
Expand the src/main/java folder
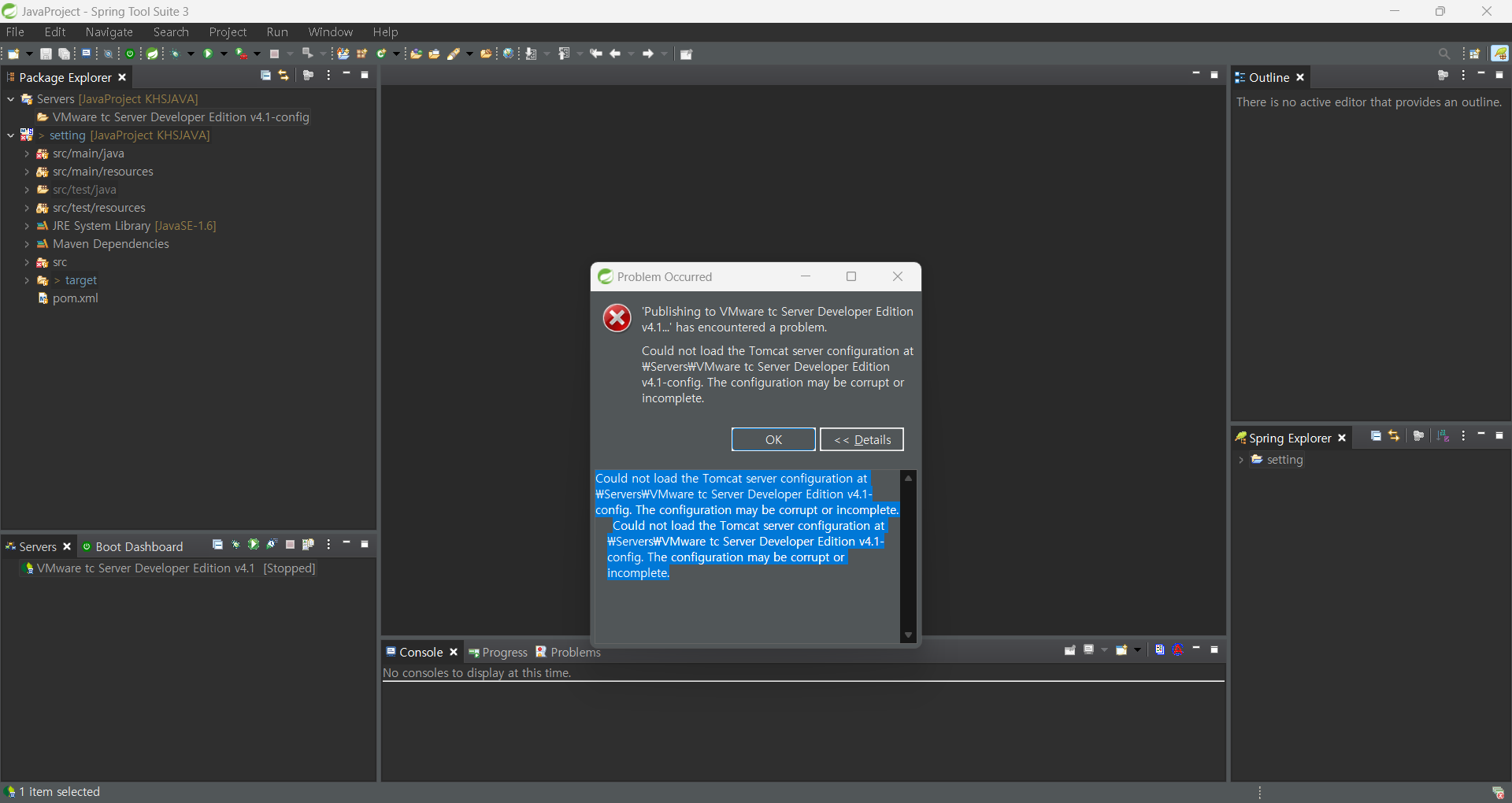[x=27, y=154]
